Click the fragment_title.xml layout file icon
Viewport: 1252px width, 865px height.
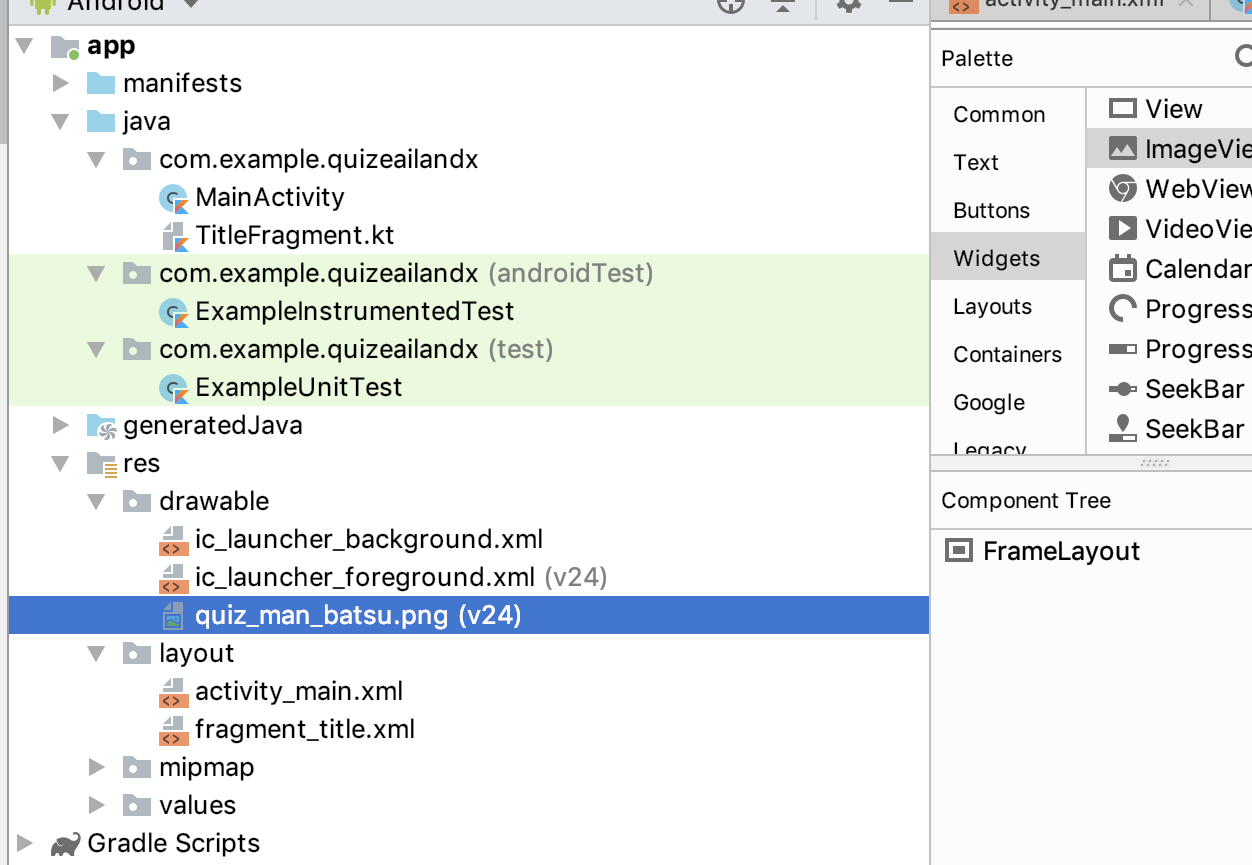click(x=174, y=730)
